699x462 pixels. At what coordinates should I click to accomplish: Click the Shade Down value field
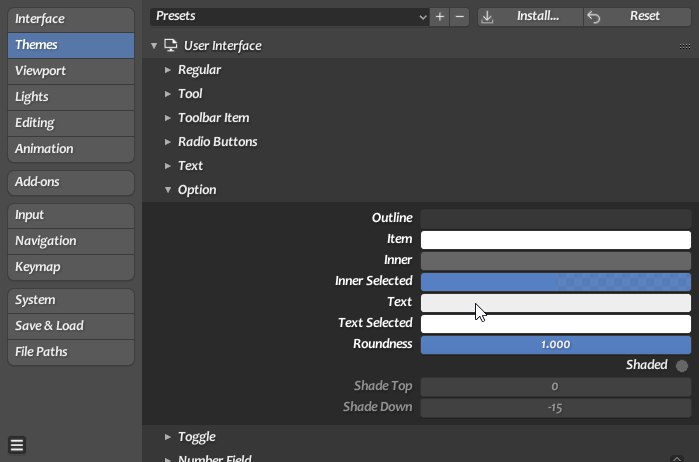point(555,407)
